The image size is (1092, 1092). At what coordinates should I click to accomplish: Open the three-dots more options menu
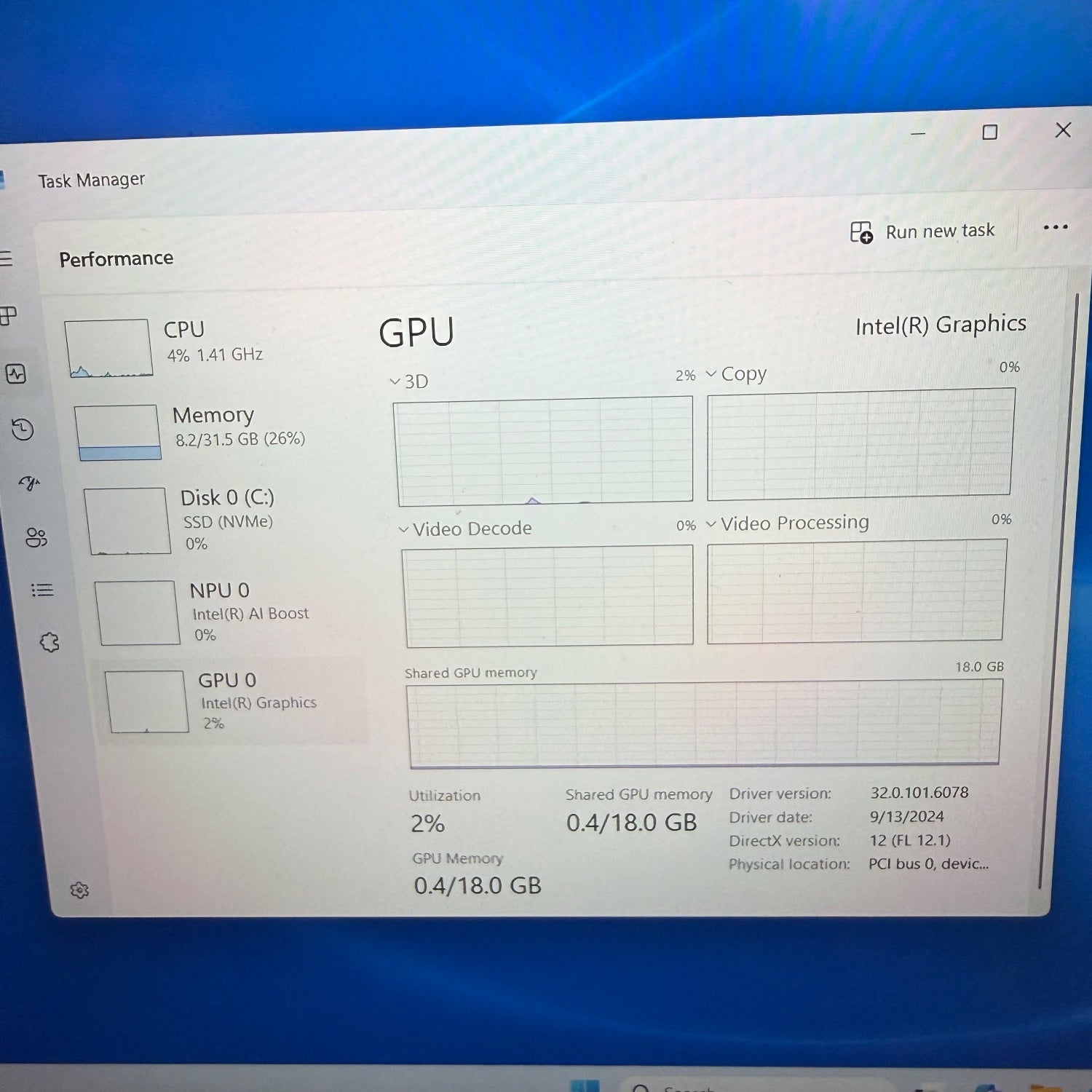click(1055, 227)
